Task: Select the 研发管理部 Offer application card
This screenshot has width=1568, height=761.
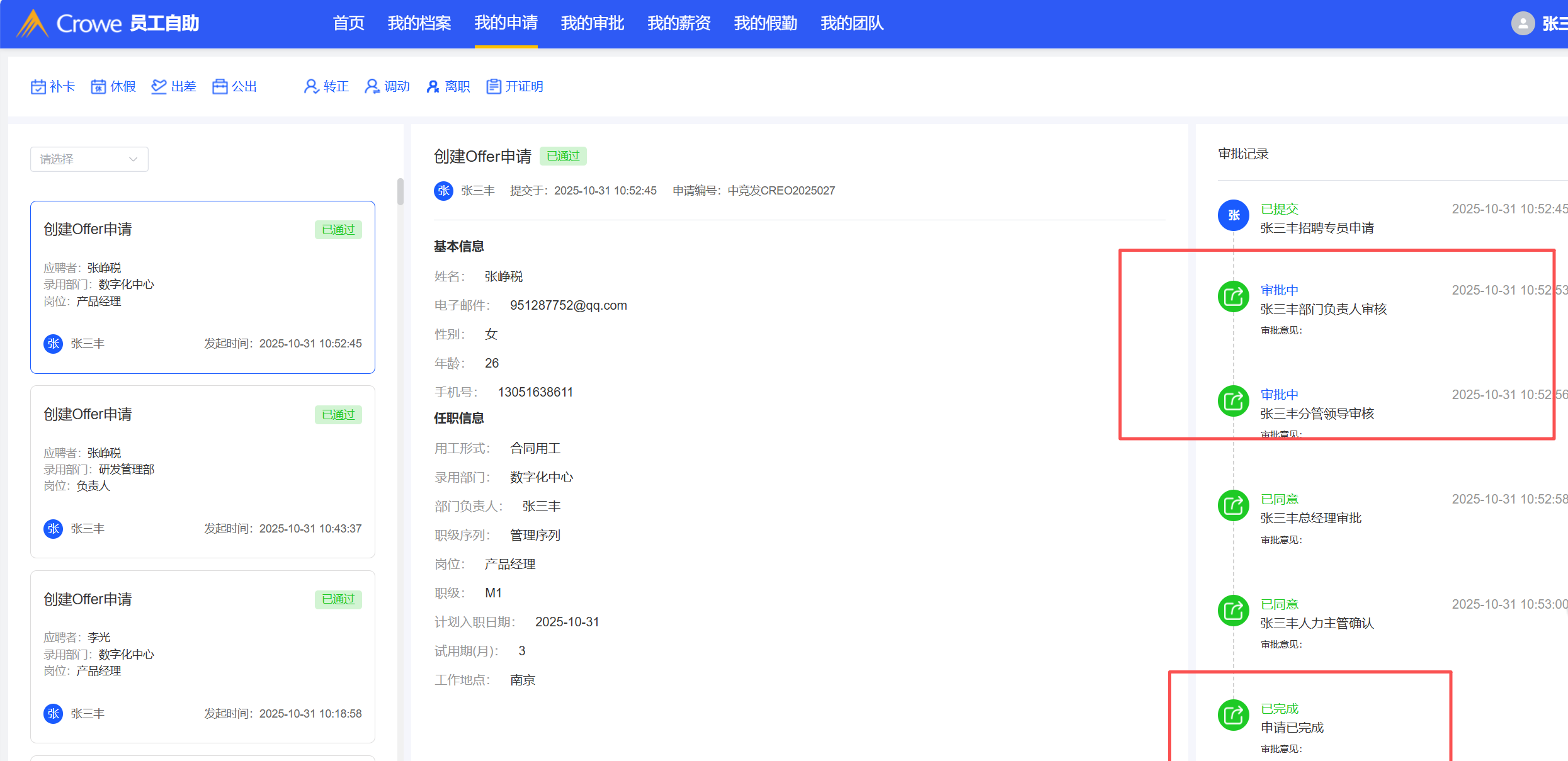Action: [x=202, y=471]
